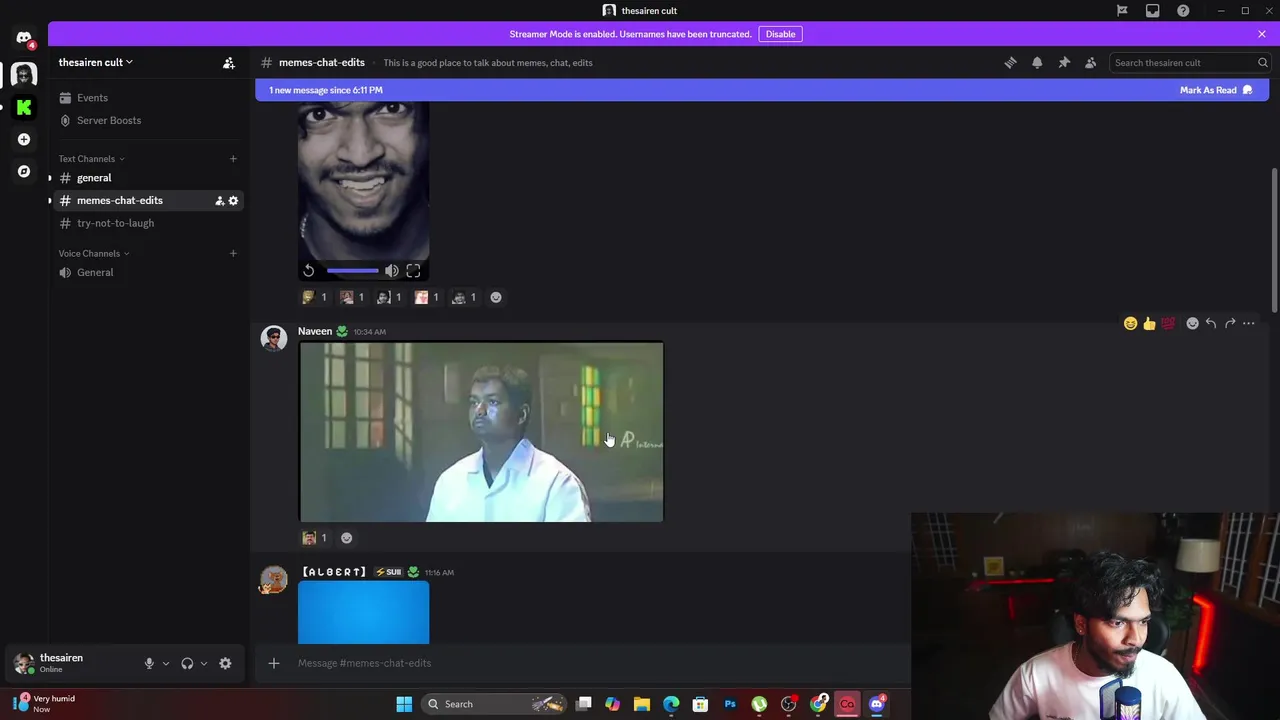
Task: Forward Naveen's message
Action: 1230,323
